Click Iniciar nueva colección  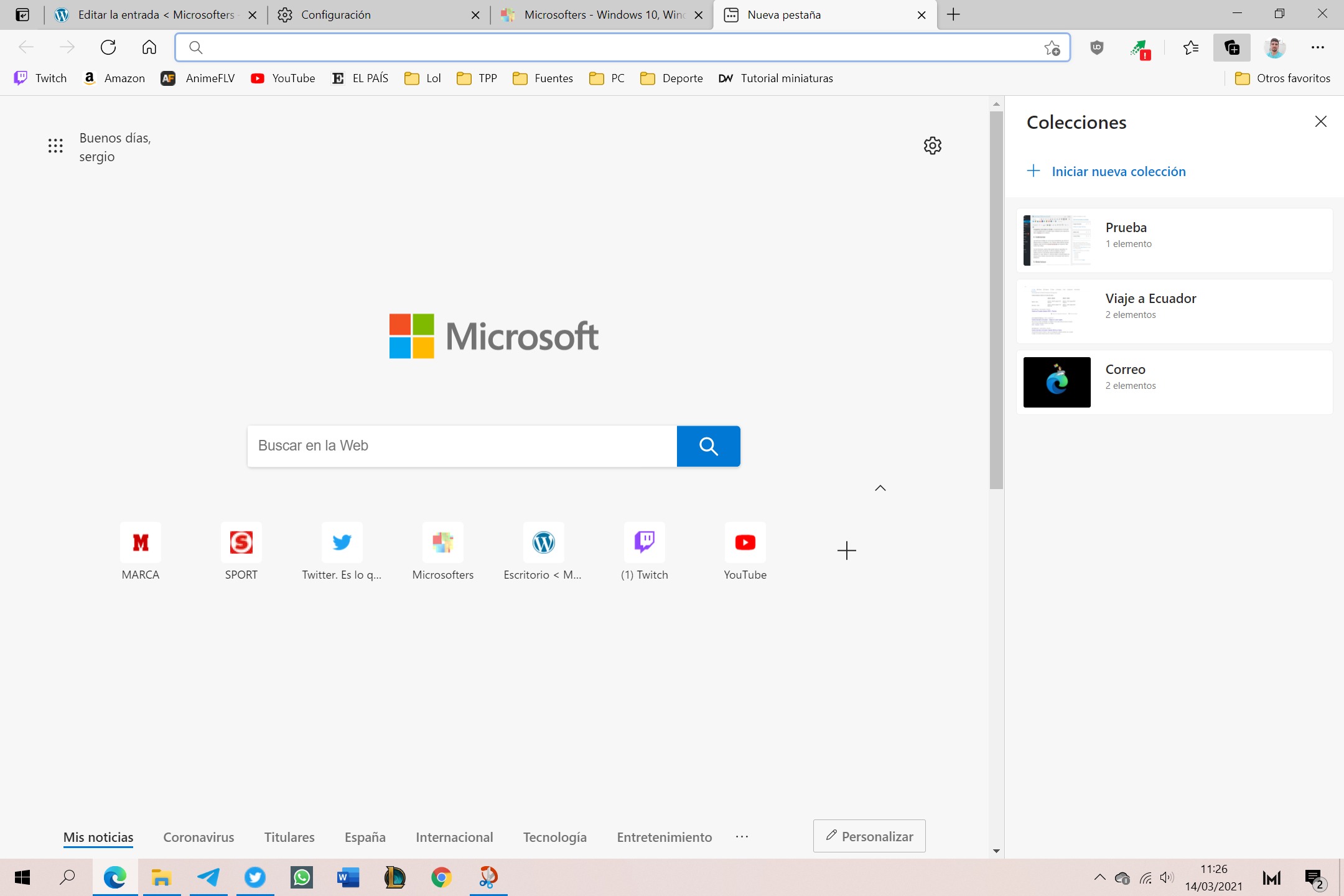click(1106, 171)
